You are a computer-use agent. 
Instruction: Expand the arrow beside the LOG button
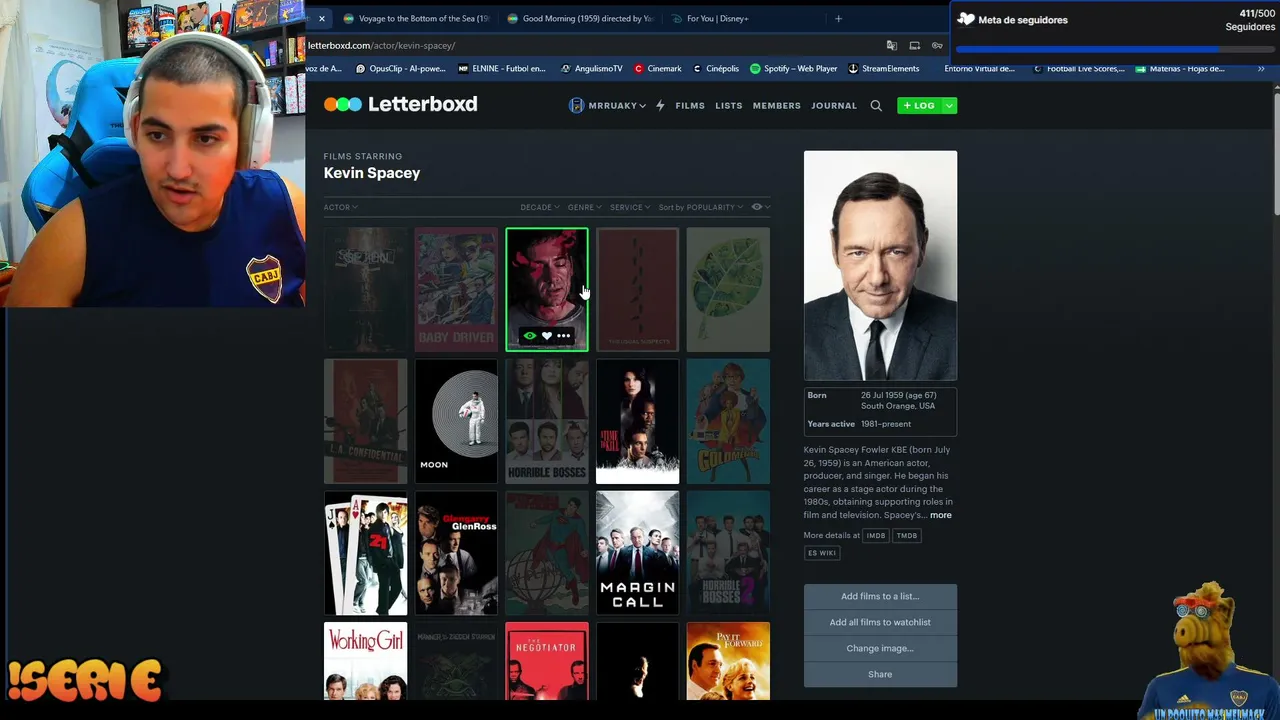[949, 105]
